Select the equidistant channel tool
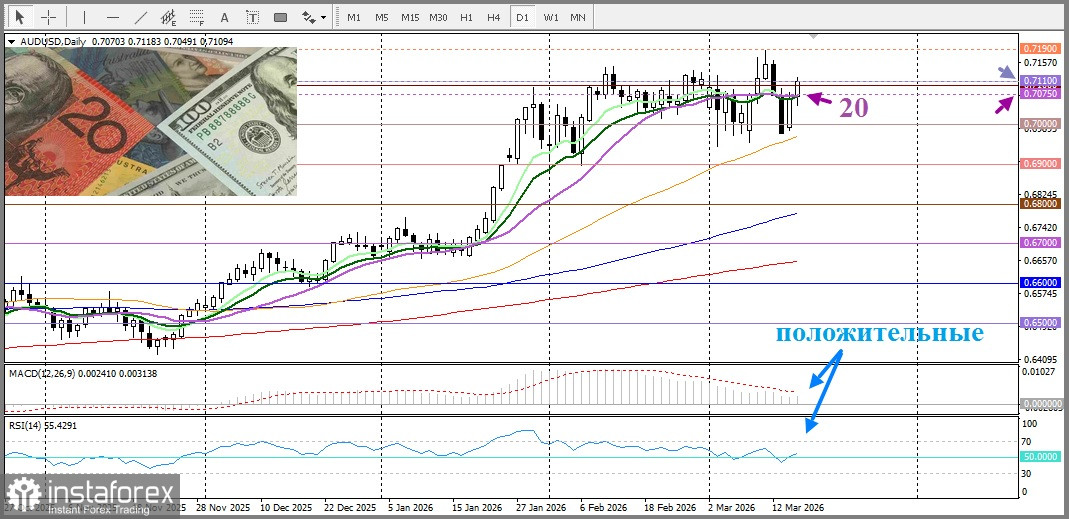This screenshot has width=1069, height=519. [168, 17]
